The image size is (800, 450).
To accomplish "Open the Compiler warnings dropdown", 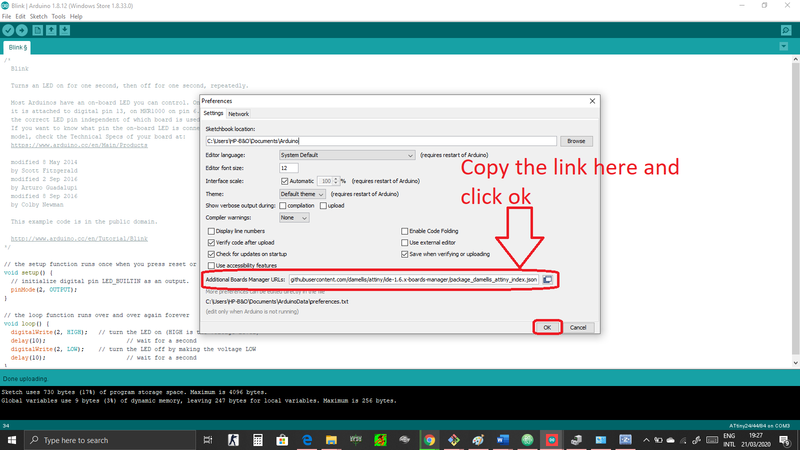I will click(294, 218).
